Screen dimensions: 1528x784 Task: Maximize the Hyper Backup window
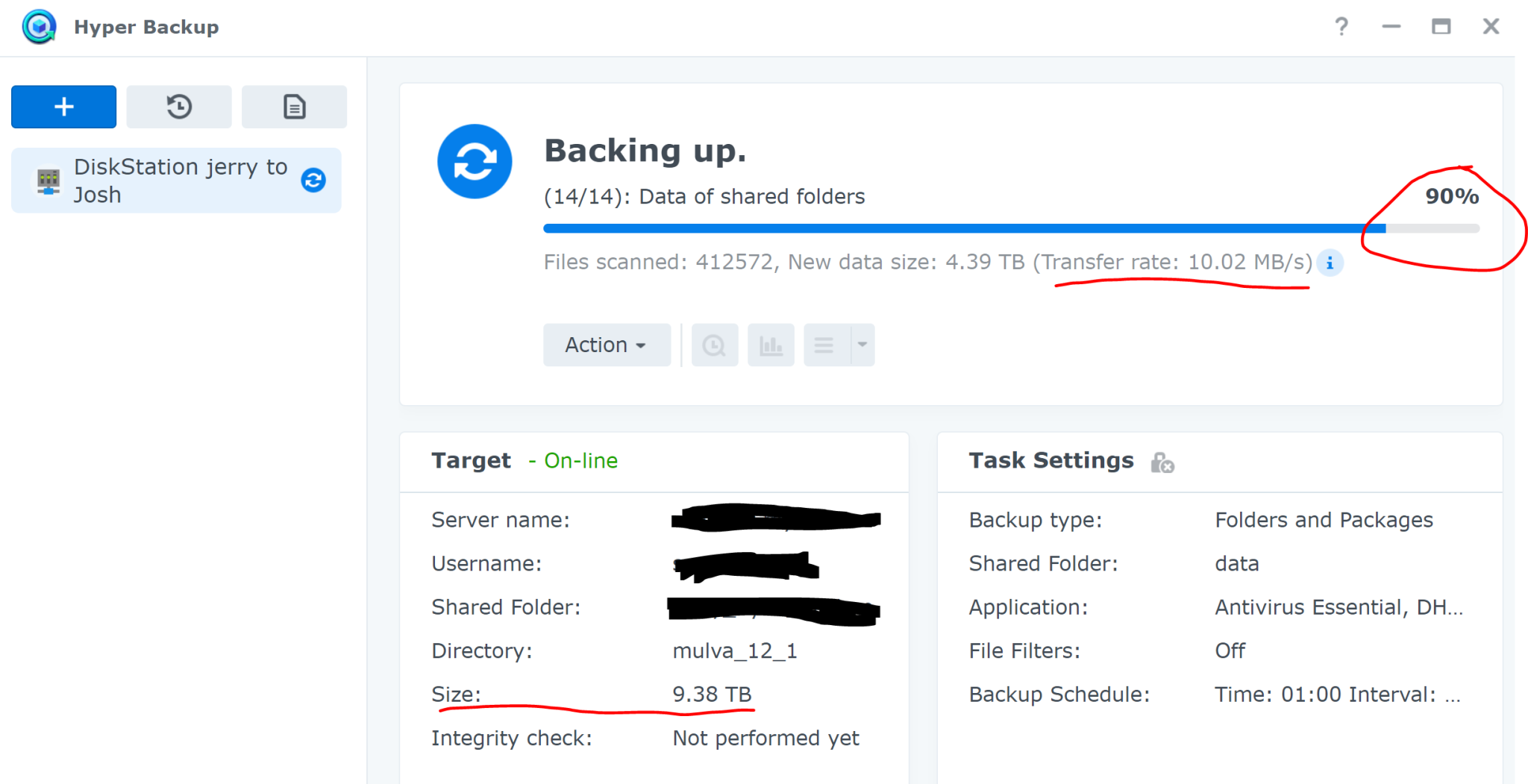point(1441,27)
